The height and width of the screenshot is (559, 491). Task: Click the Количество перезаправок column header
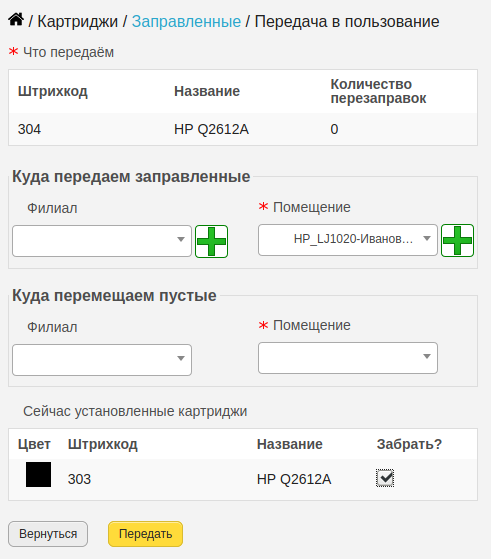378,91
